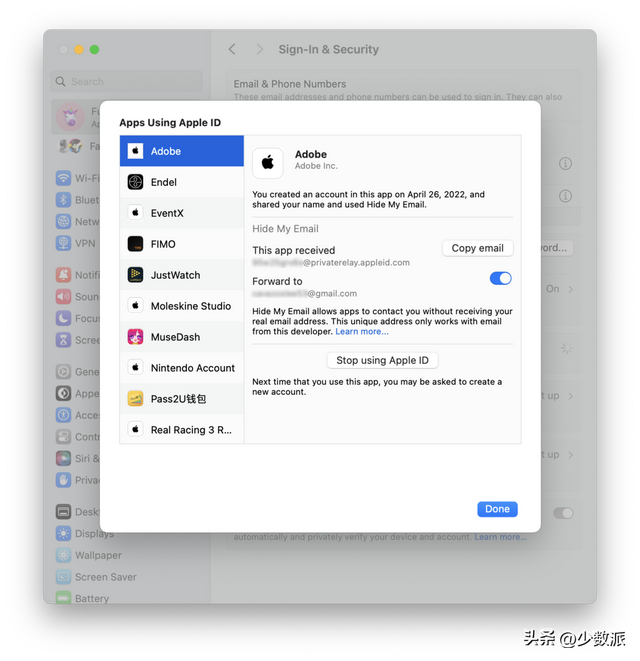Click the Apple logo icon beside EventX
This screenshot has width=640, height=661.
(135, 213)
